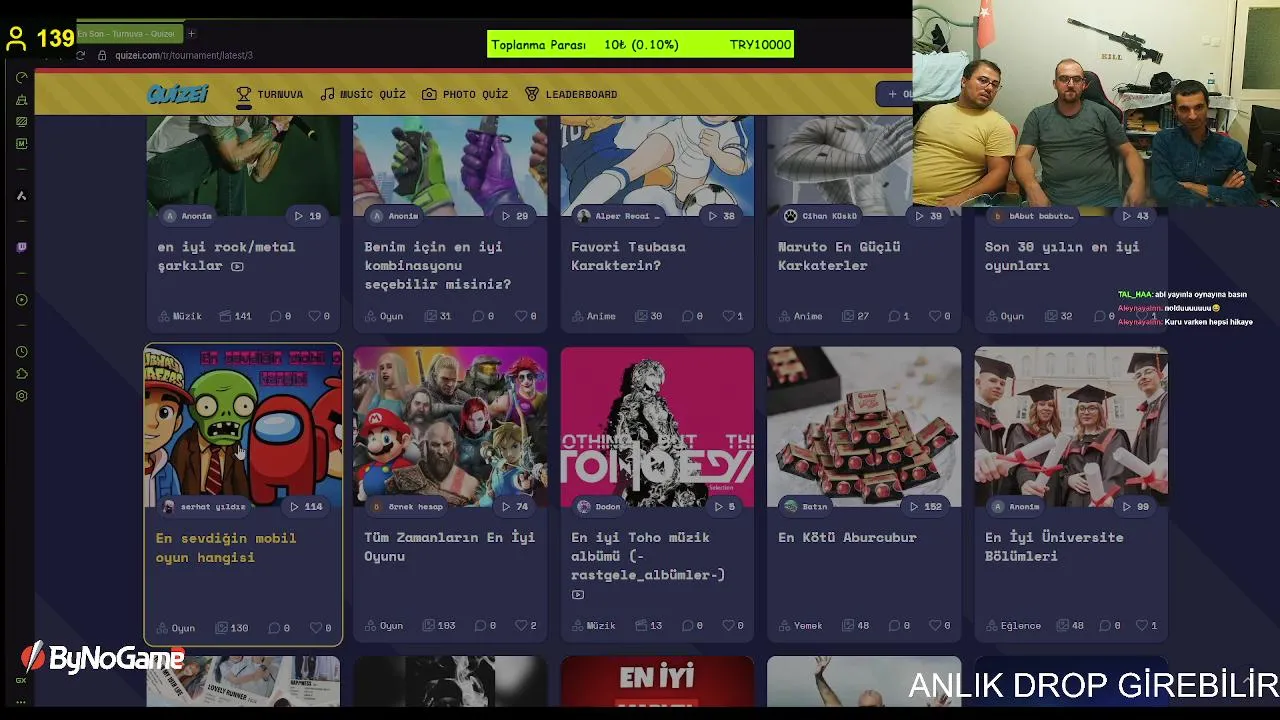Screen dimensions: 1280x720
Task: Open the Turnuva tab in Quizei navbar
Action: point(270,94)
